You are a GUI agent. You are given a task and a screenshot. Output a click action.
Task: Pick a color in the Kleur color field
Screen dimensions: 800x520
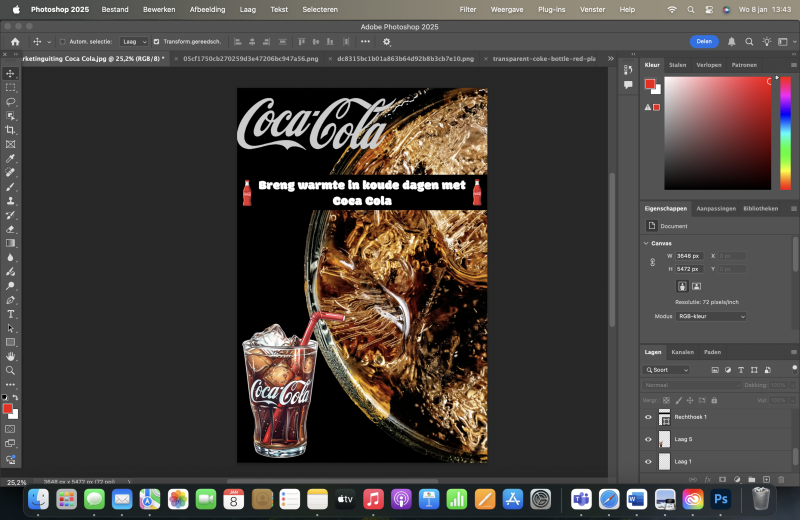click(x=717, y=133)
